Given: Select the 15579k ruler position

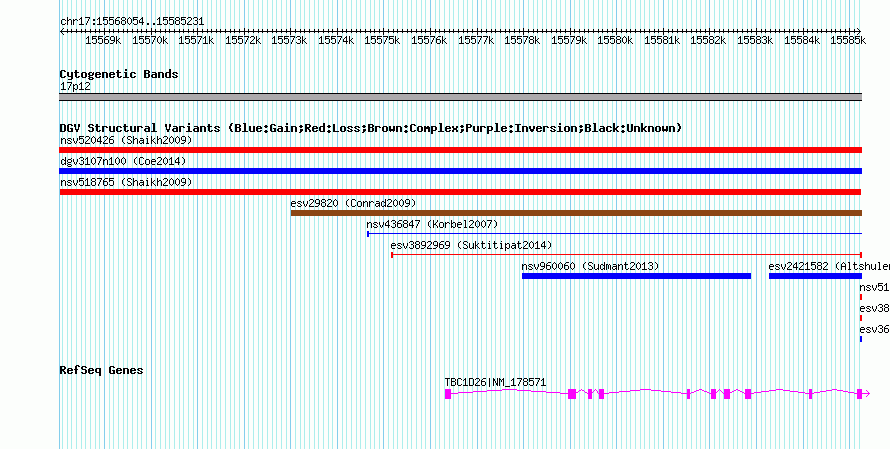Looking at the screenshot, I should tap(569, 40).
